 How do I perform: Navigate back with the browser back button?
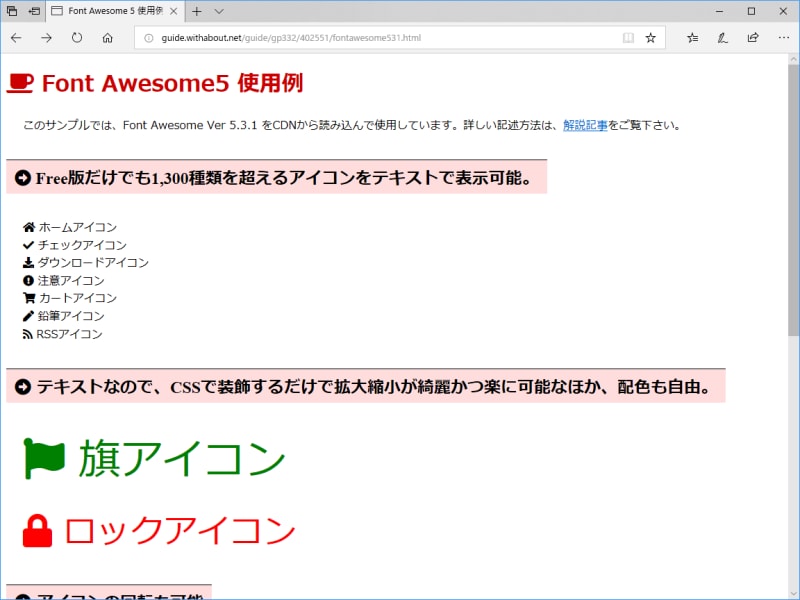pos(16,38)
